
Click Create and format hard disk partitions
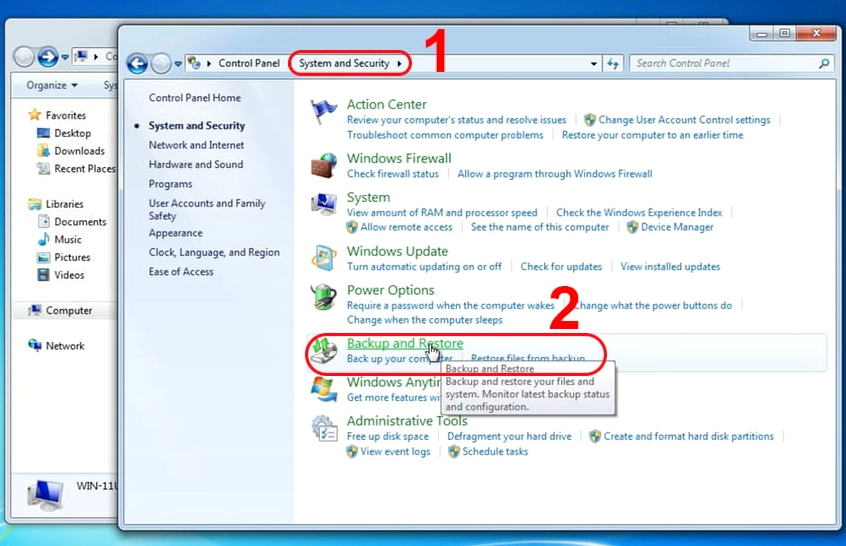click(688, 436)
